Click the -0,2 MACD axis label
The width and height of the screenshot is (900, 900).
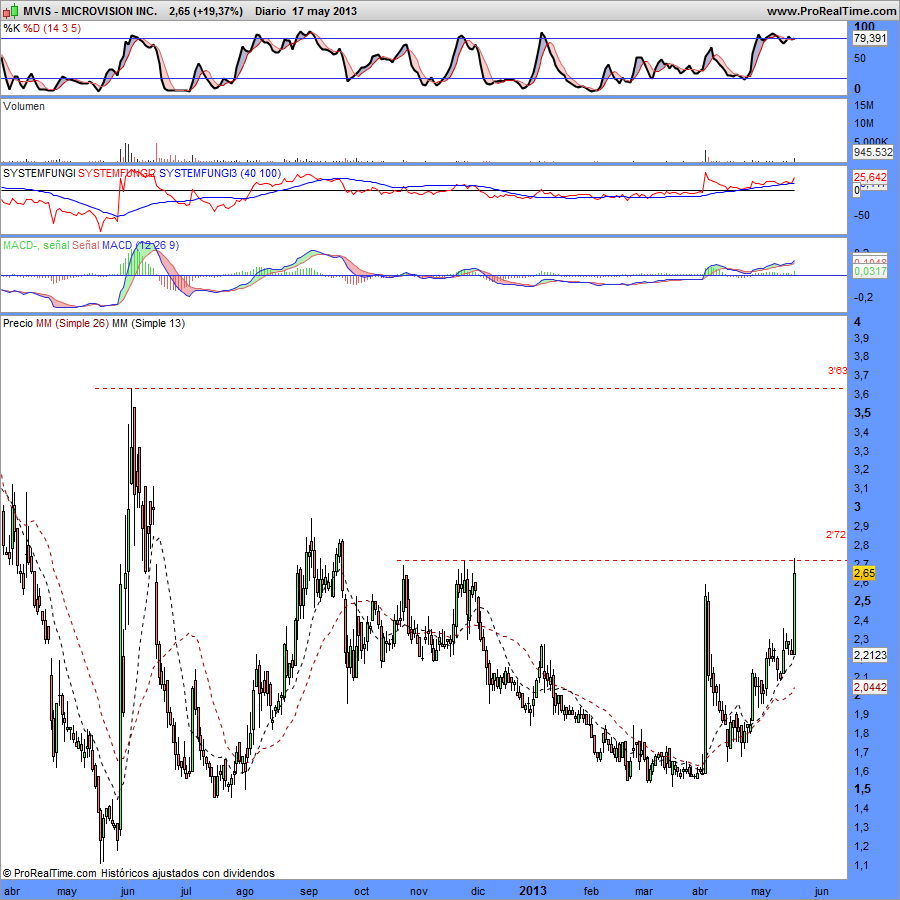click(x=863, y=297)
